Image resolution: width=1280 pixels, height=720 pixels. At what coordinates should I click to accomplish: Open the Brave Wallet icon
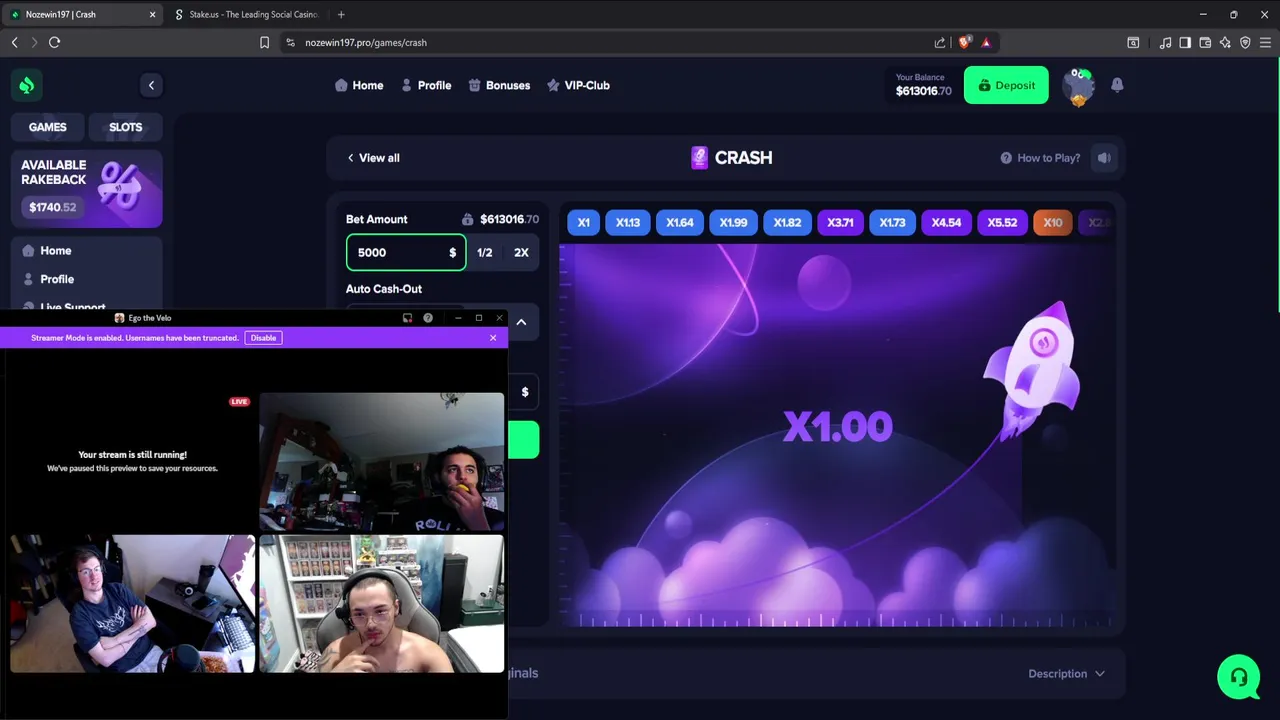pyautogui.click(x=1205, y=43)
